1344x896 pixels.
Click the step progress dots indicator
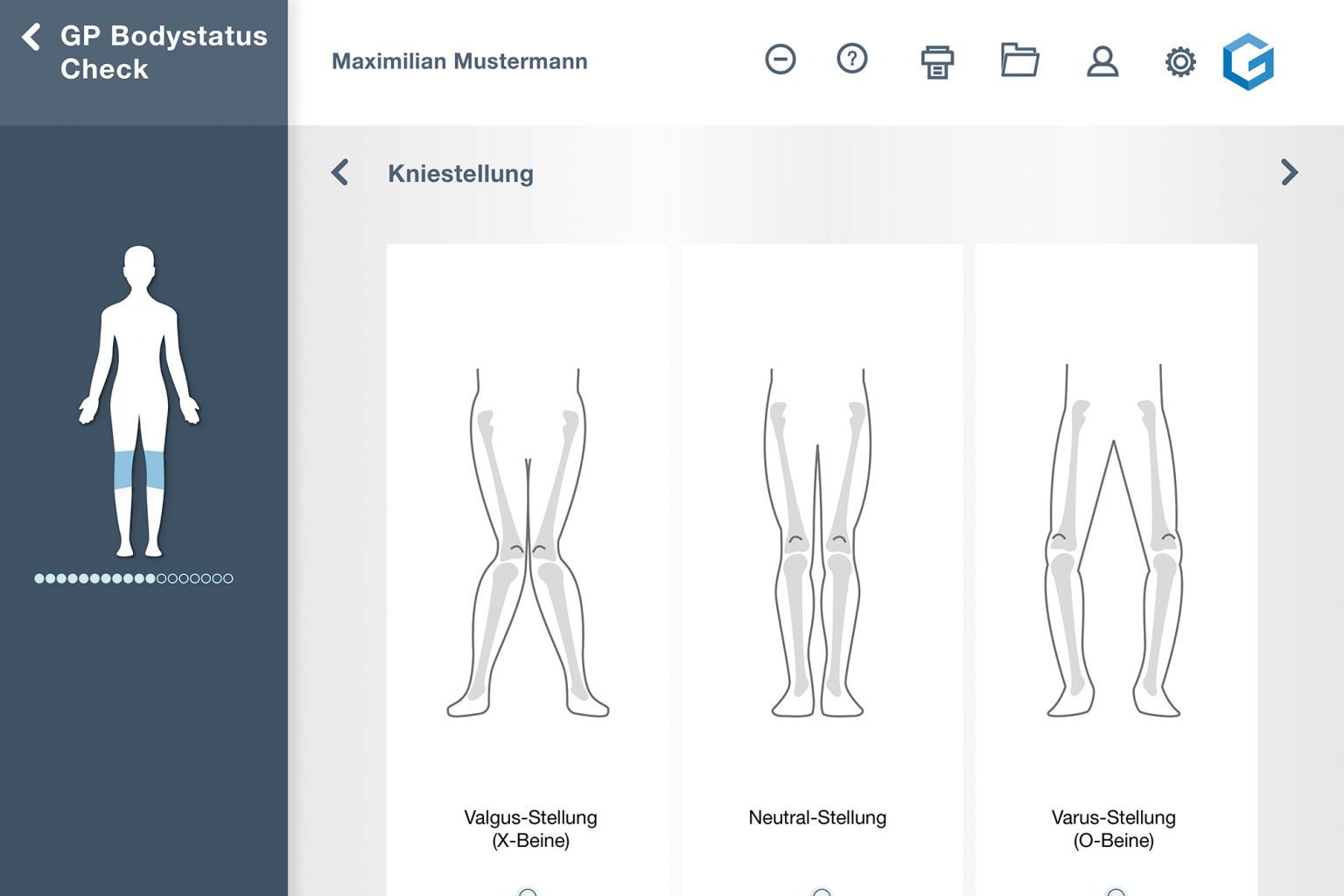[x=133, y=578]
